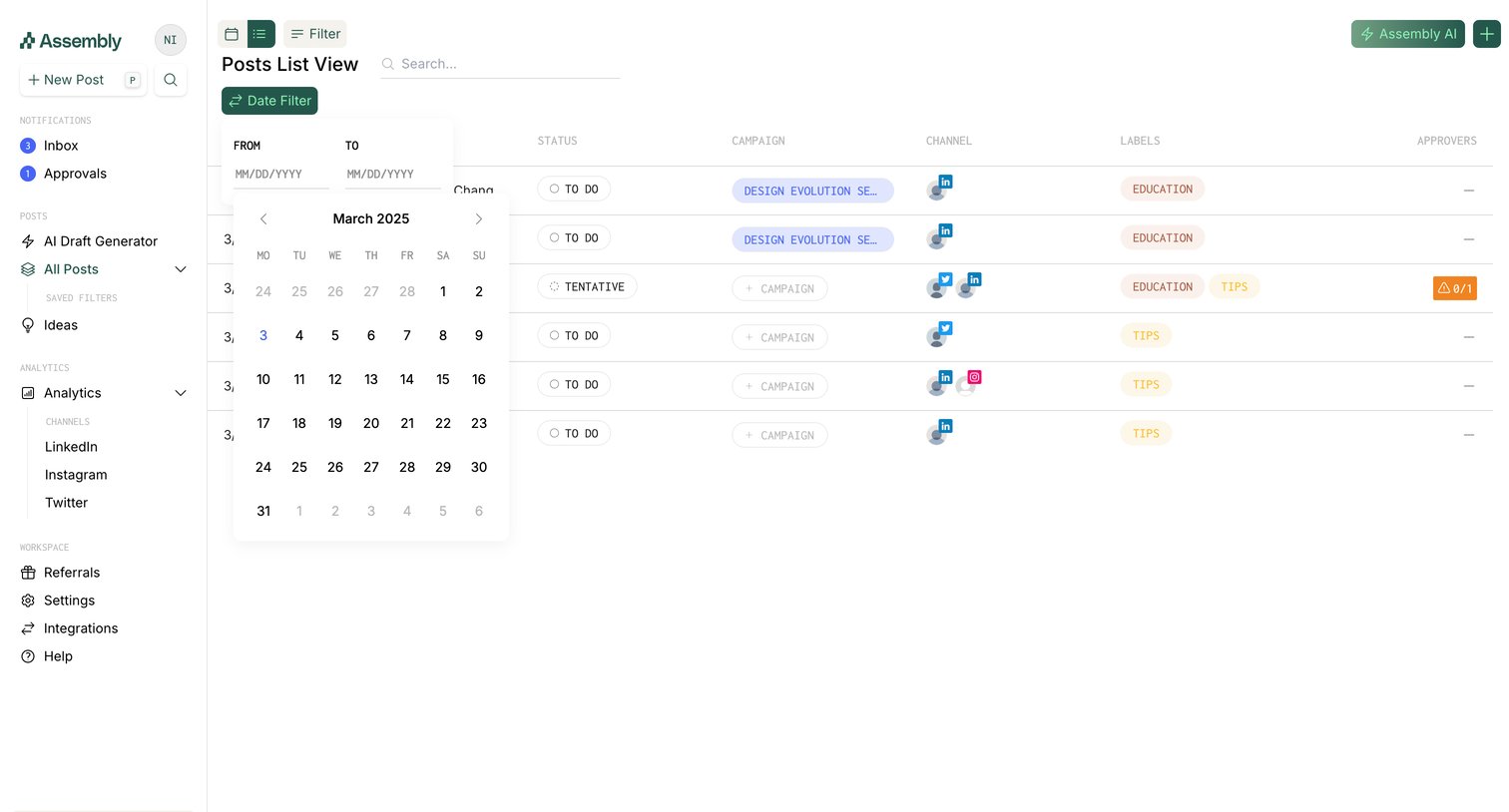Click TIPS label in last row
The width and height of the screenshot is (1509, 812).
pos(1146,433)
